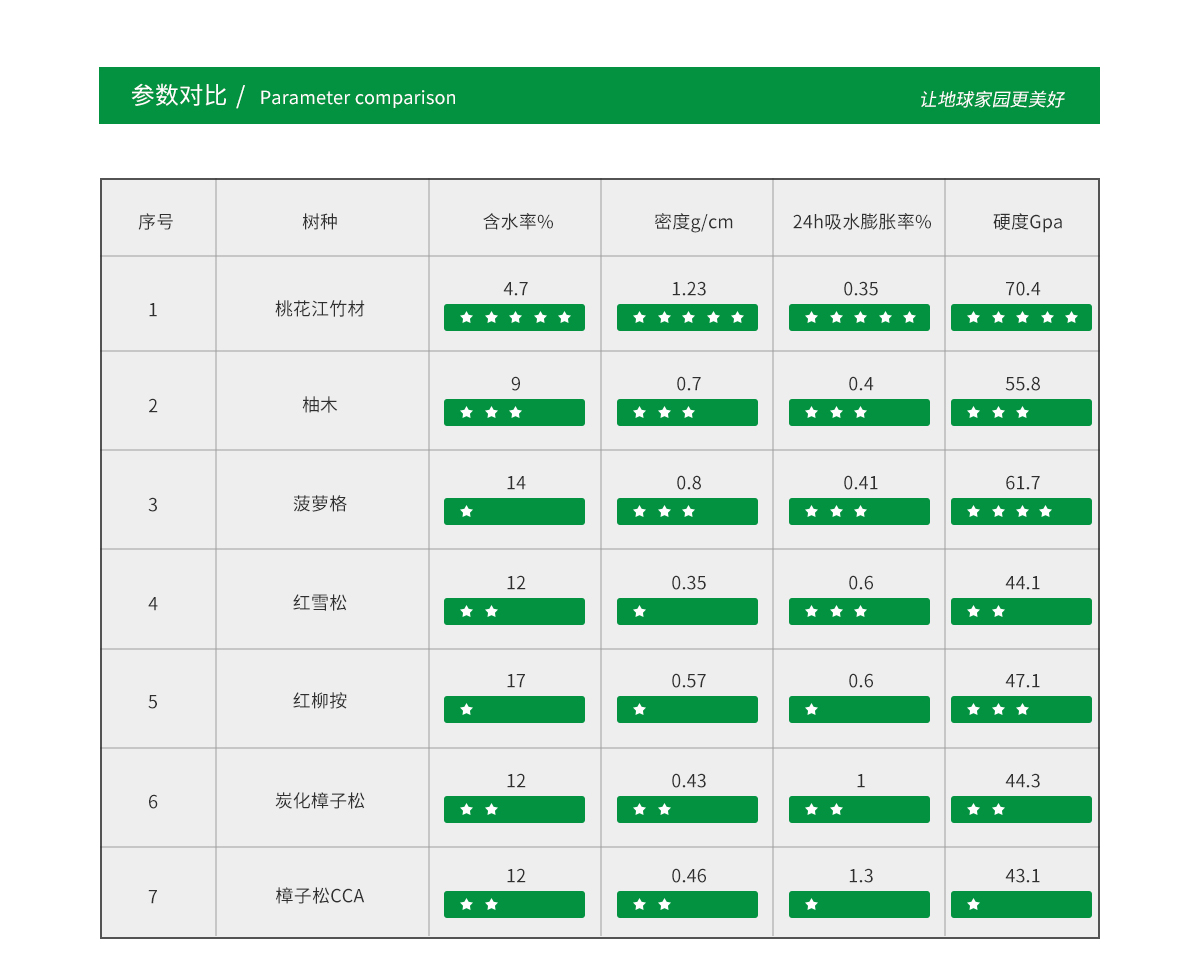
Task: Click the three-star rating for 柚木 密度
Action: (687, 412)
